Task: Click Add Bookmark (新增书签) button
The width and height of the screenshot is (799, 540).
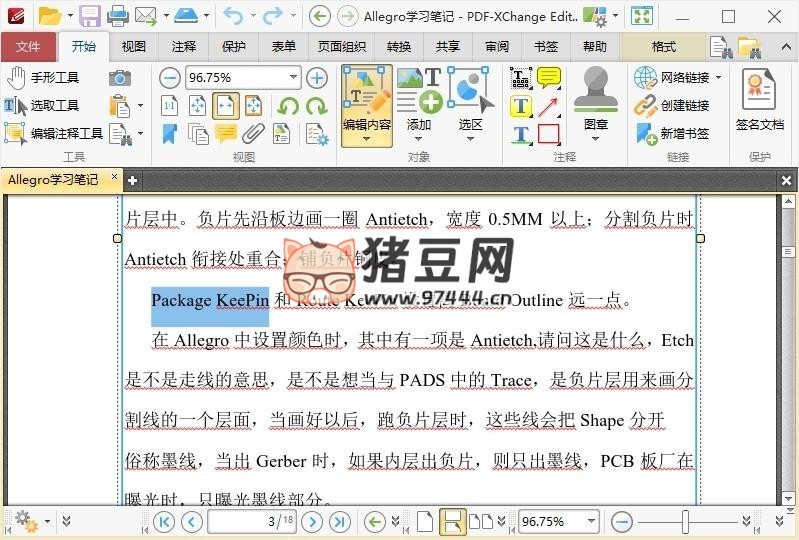Action: pyautogui.click(x=673, y=133)
